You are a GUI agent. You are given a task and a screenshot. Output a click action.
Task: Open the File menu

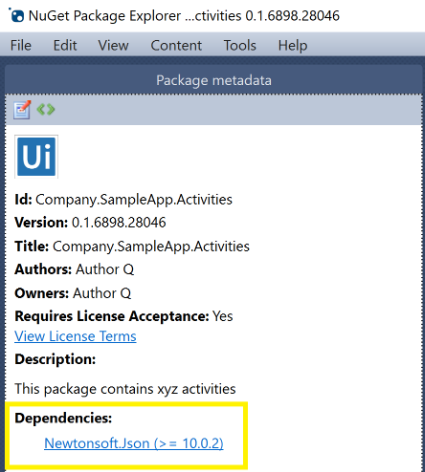(x=21, y=45)
